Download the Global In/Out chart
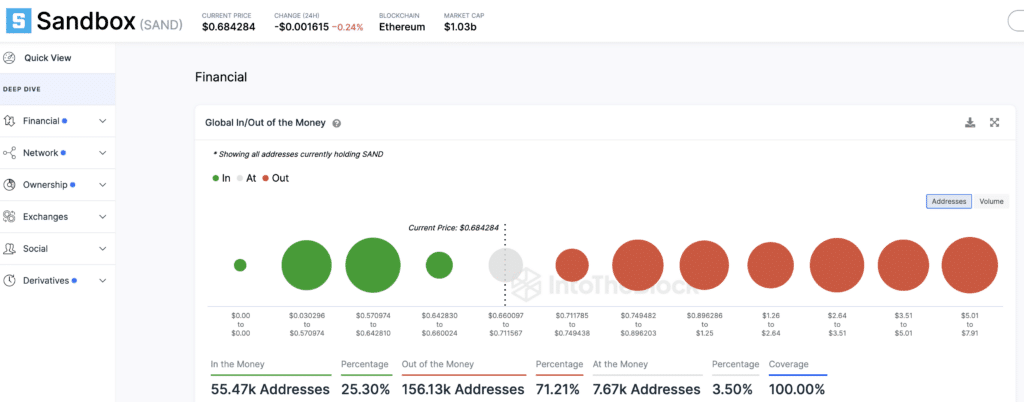The width and height of the screenshot is (1024, 402). 970,122
